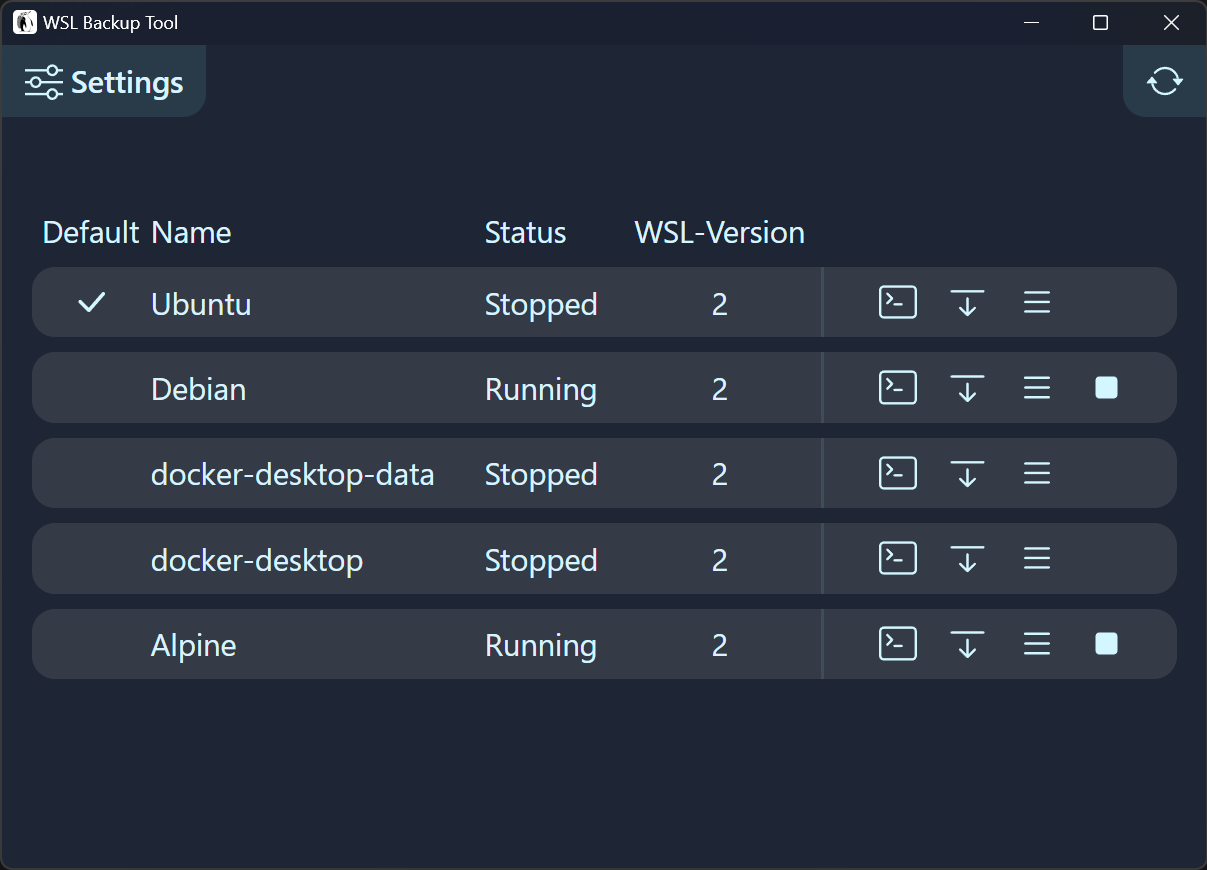1207x870 pixels.
Task: Click the Stopped status of docker-desktop-data
Action: 541,474
